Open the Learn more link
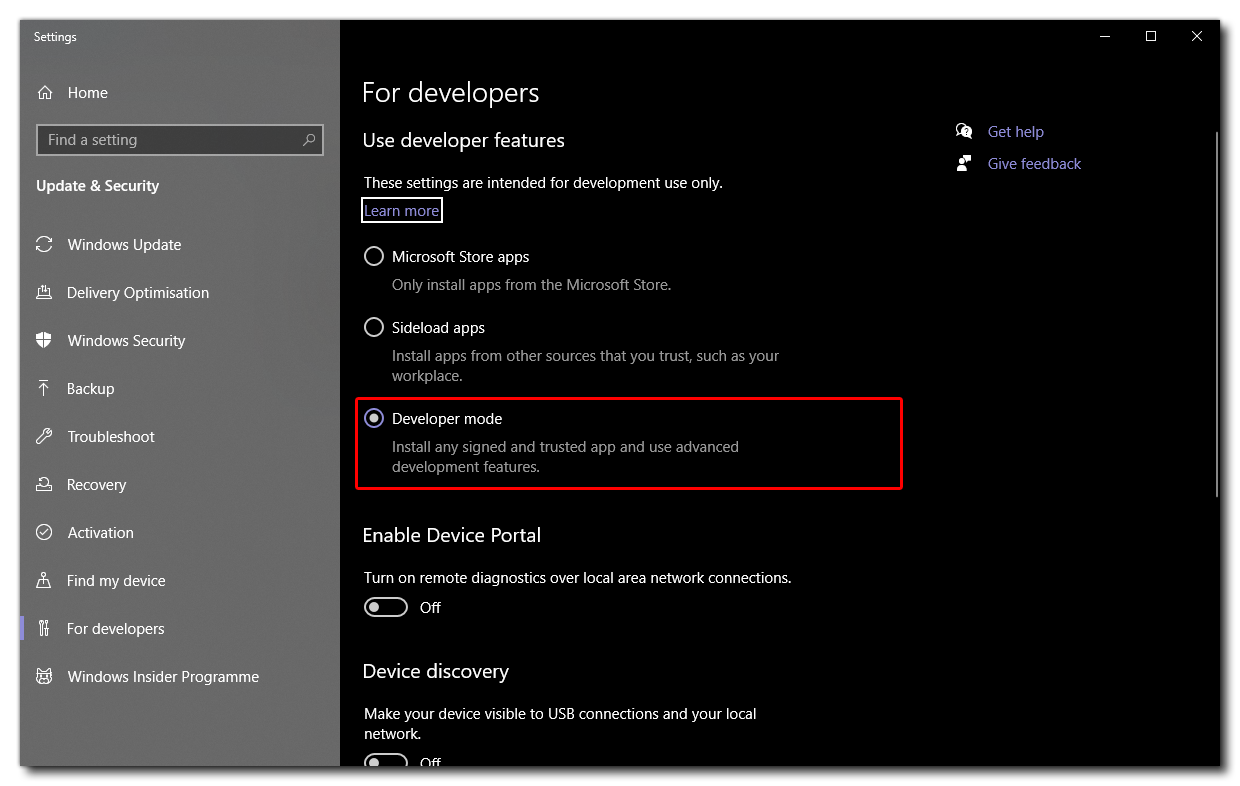The image size is (1240, 786). 401,211
